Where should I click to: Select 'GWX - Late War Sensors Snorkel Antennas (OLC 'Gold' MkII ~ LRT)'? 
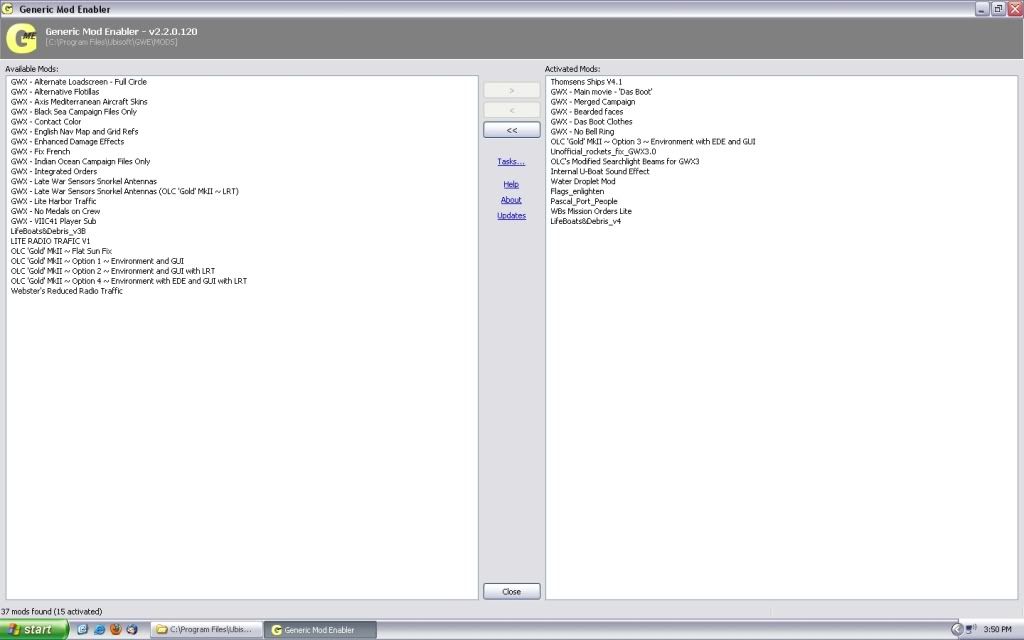coord(125,191)
